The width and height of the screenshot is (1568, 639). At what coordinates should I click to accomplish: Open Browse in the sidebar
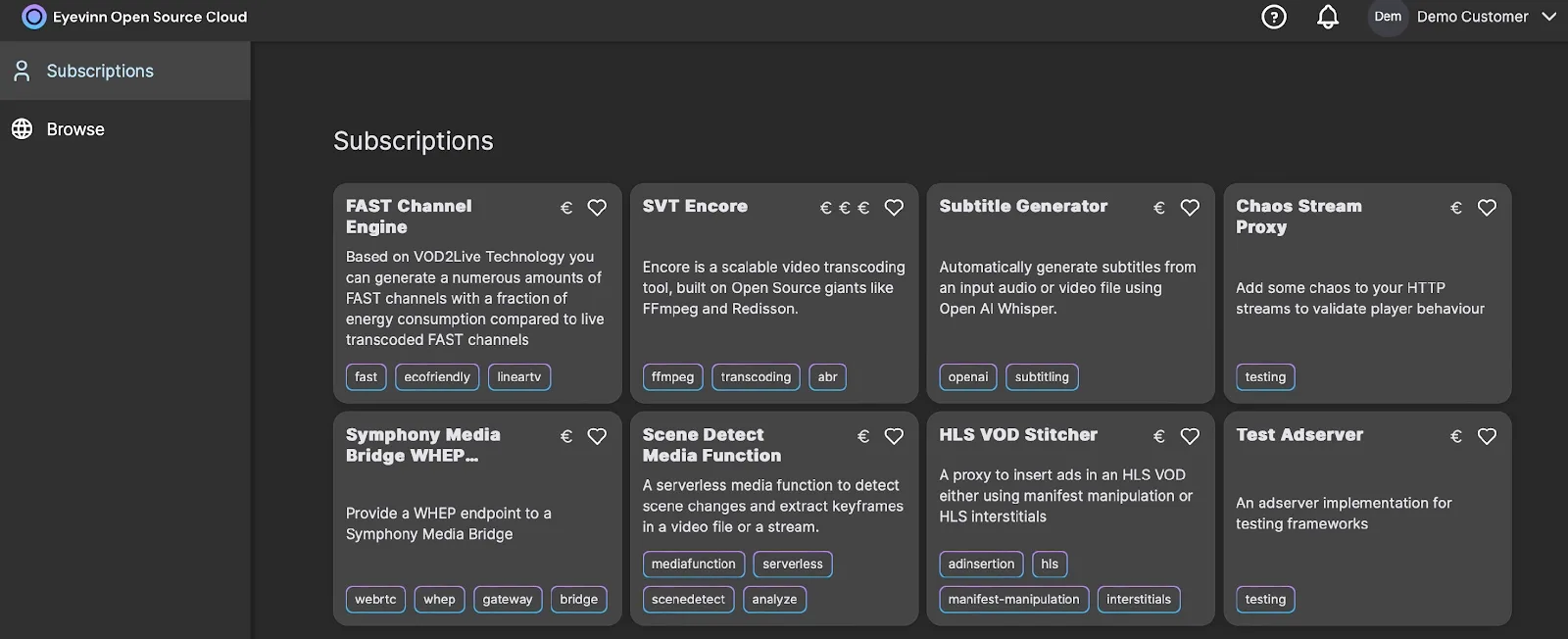pos(125,129)
